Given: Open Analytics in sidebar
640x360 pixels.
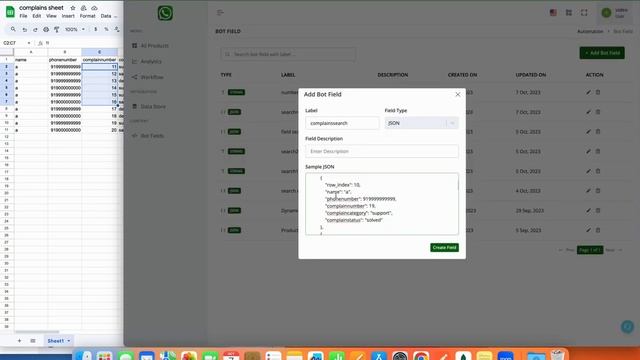Looking at the screenshot, I should 147,61.
